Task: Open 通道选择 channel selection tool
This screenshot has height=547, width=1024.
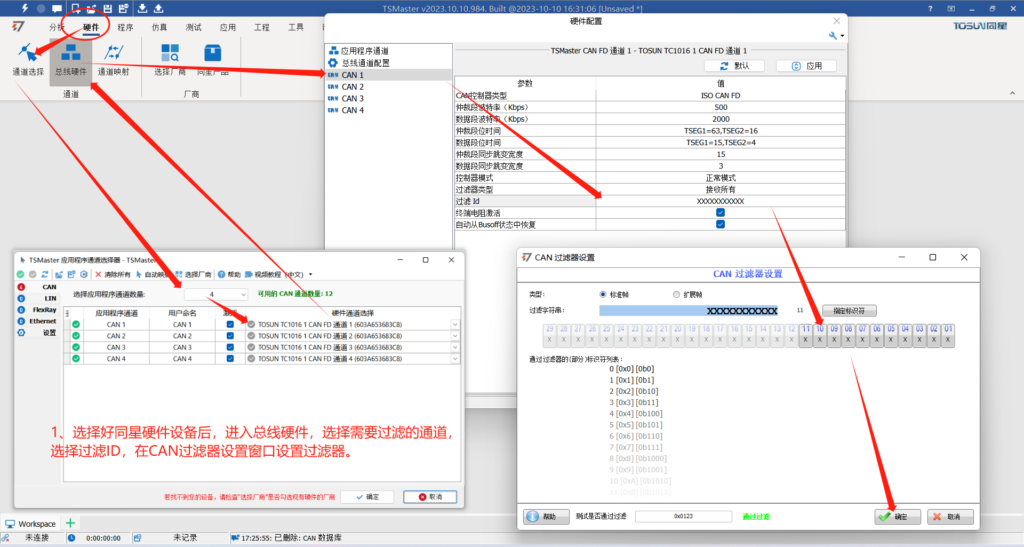Action: pos(28,59)
